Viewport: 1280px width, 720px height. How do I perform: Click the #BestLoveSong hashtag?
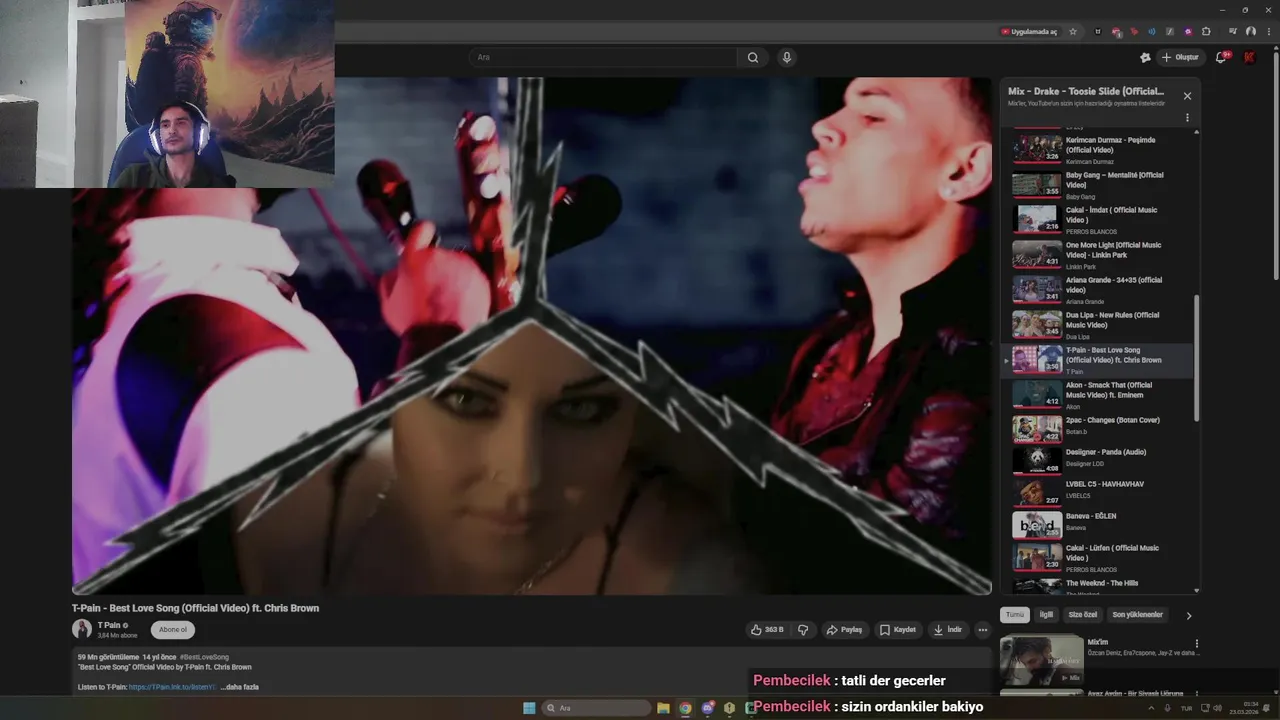pyautogui.click(x=204, y=657)
